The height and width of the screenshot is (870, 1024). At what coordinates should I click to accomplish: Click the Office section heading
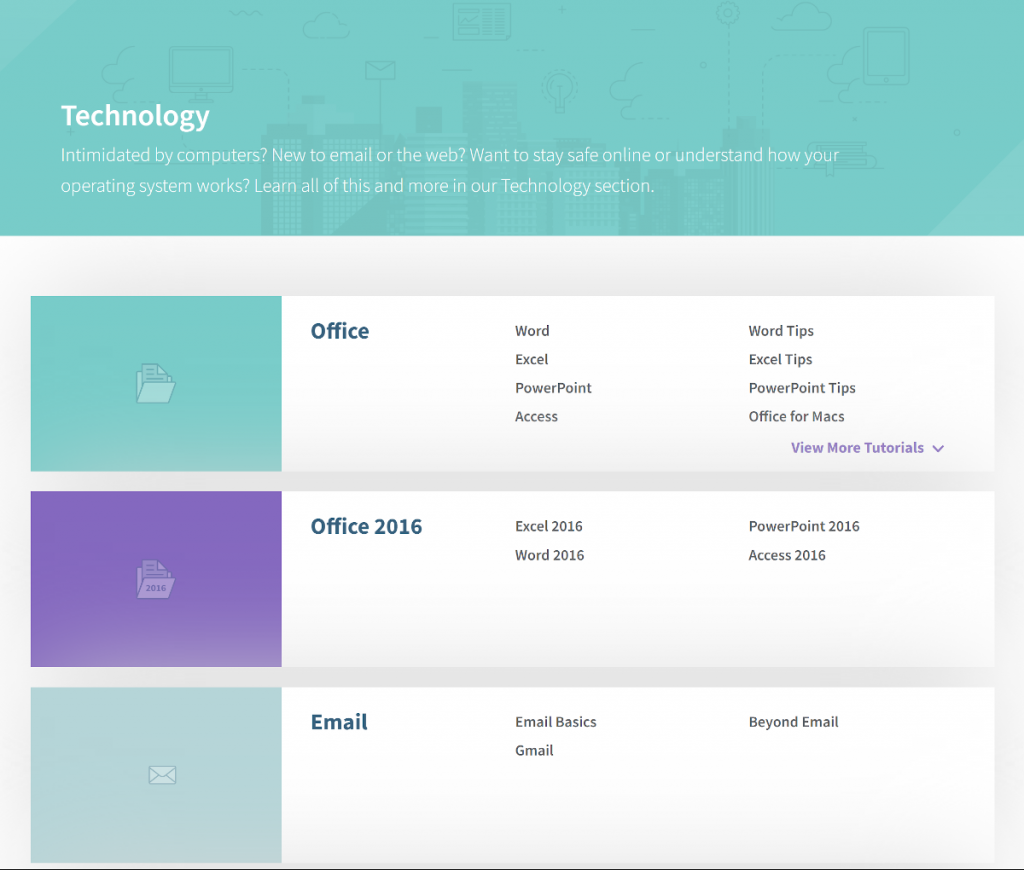click(x=340, y=332)
